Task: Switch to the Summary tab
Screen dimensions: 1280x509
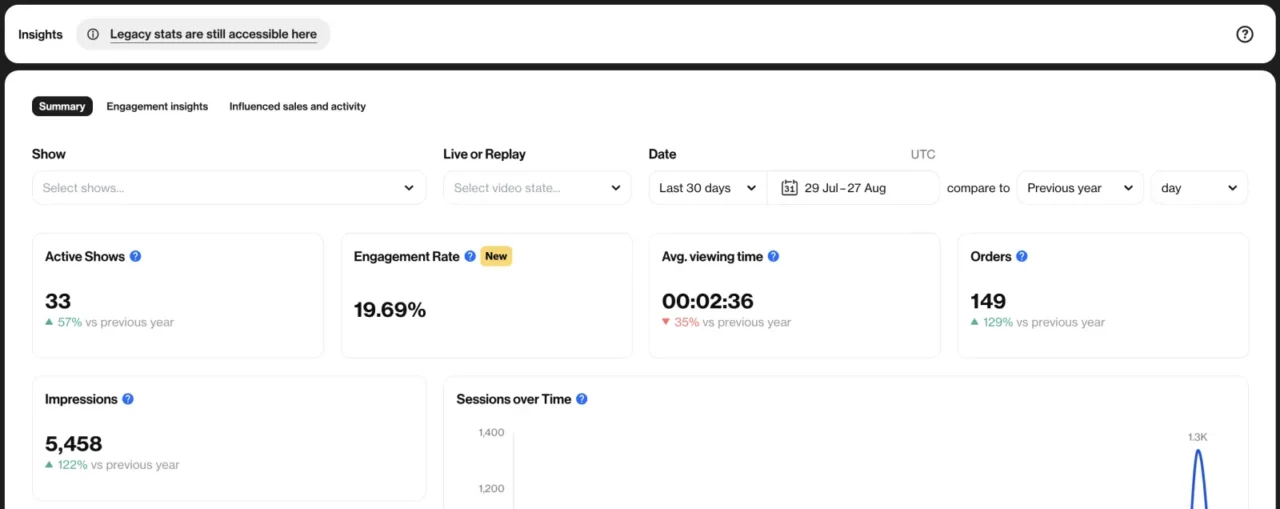Action: pyautogui.click(x=62, y=106)
